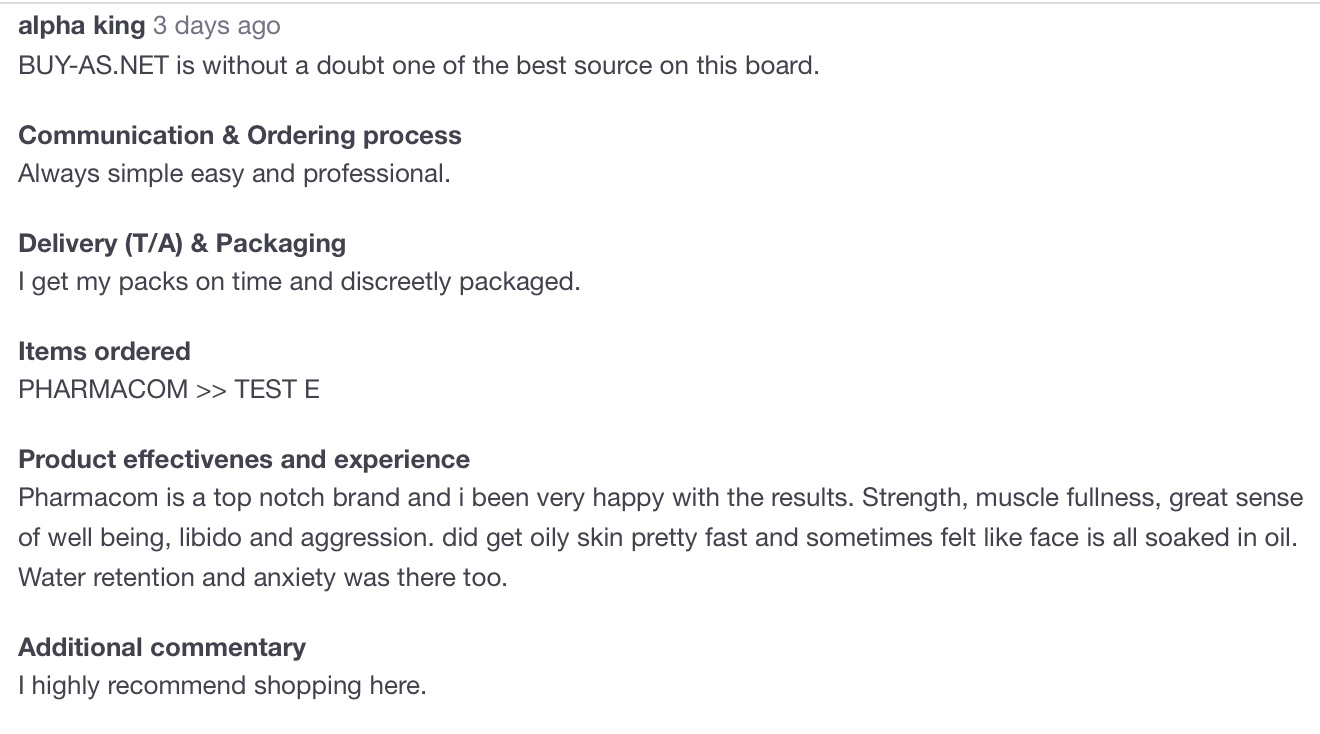
Task: Select the 'Items ordered' heading
Action: click(104, 352)
